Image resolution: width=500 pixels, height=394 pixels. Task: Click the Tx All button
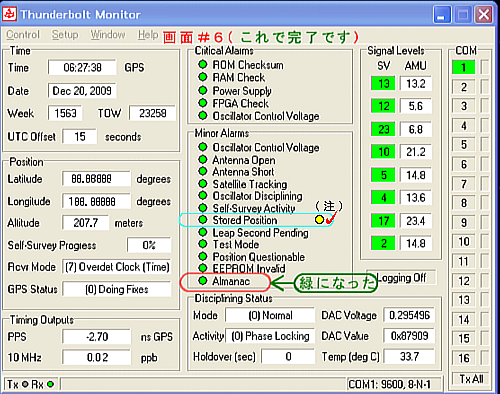[471, 379]
